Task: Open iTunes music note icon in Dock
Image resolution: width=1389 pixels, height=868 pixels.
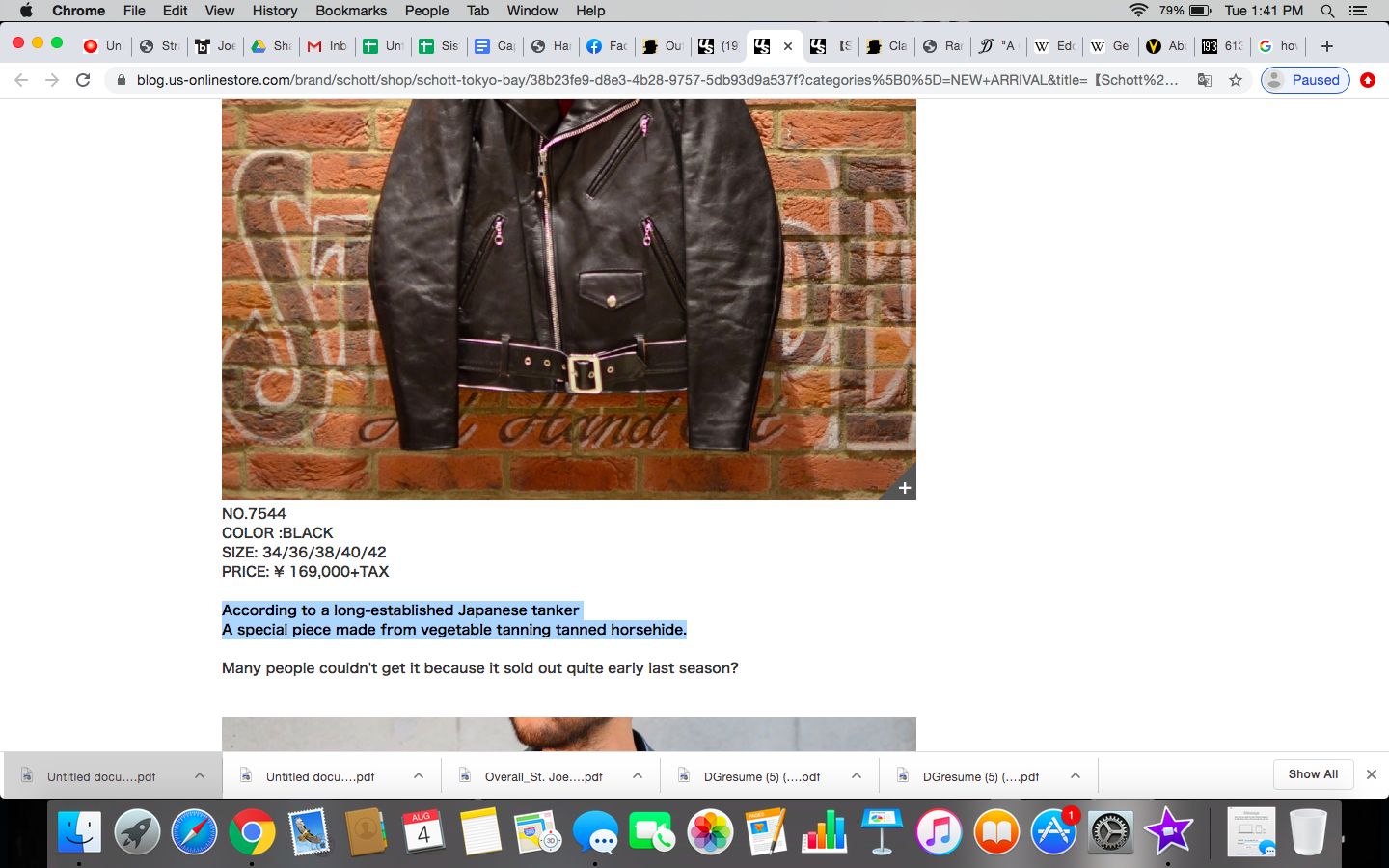Action: tap(940, 831)
